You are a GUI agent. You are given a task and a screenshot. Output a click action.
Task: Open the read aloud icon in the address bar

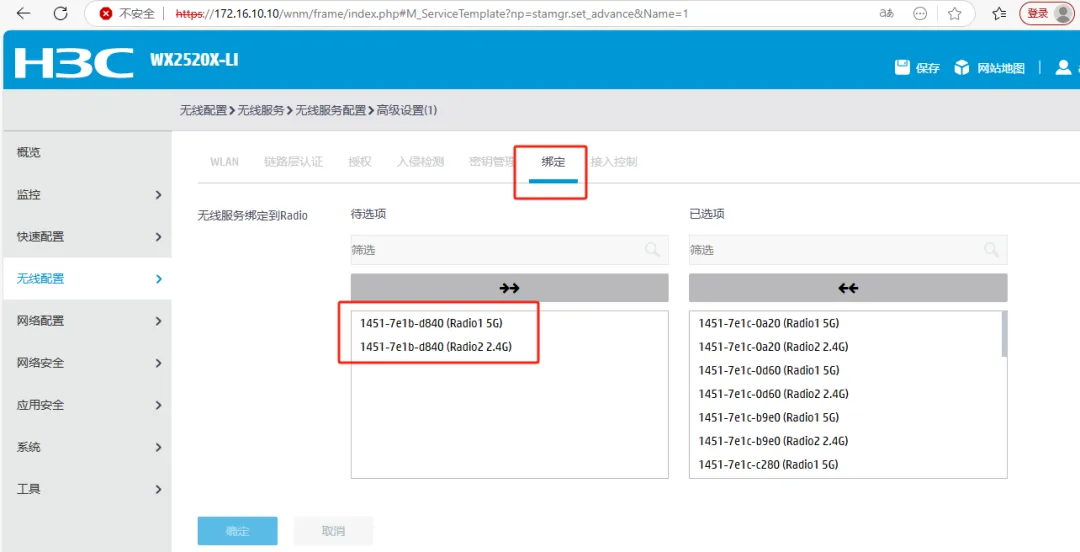click(886, 14)
